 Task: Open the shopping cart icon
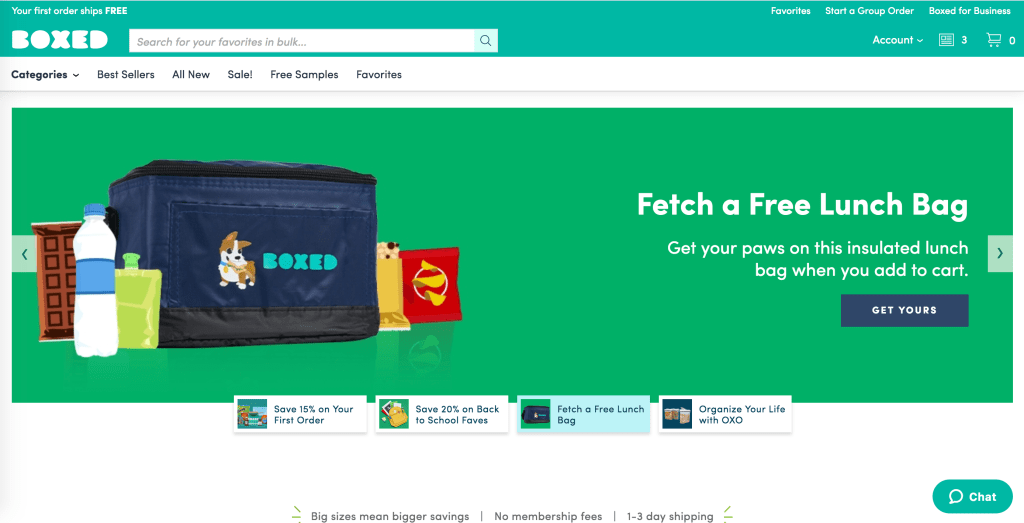click(994, 40)
